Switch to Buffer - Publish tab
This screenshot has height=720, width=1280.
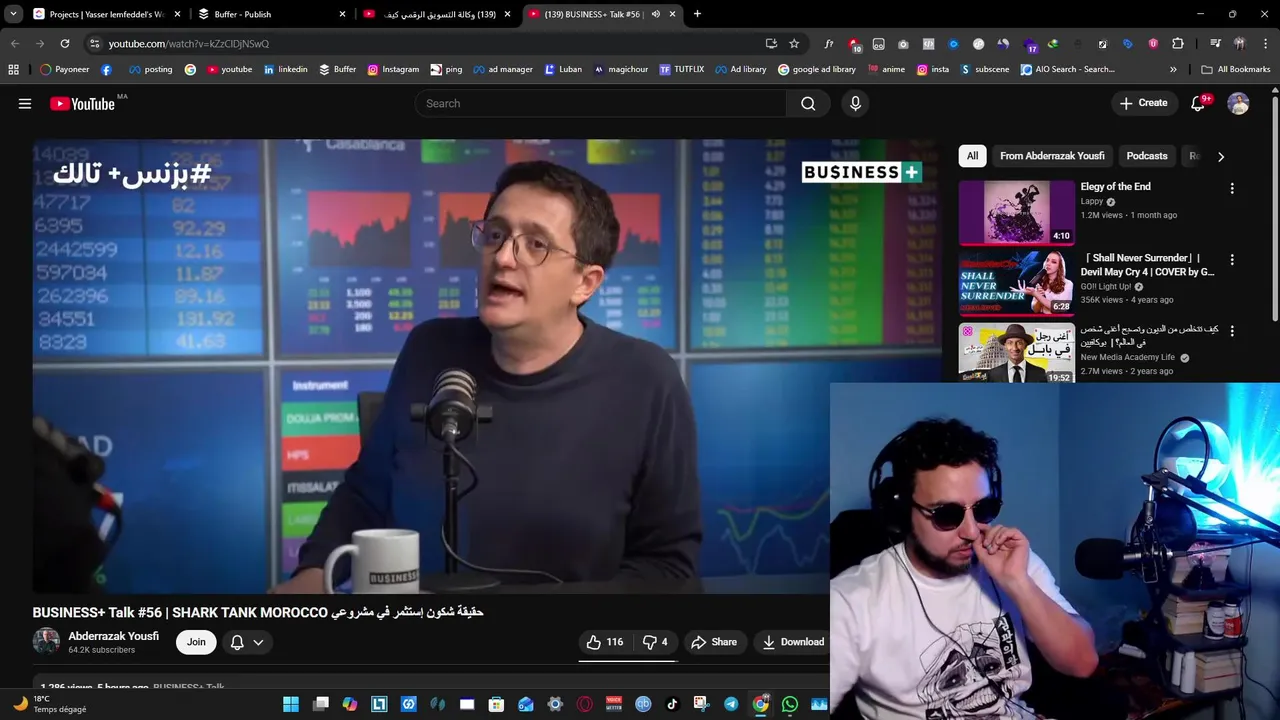click(x=270, y=14)
